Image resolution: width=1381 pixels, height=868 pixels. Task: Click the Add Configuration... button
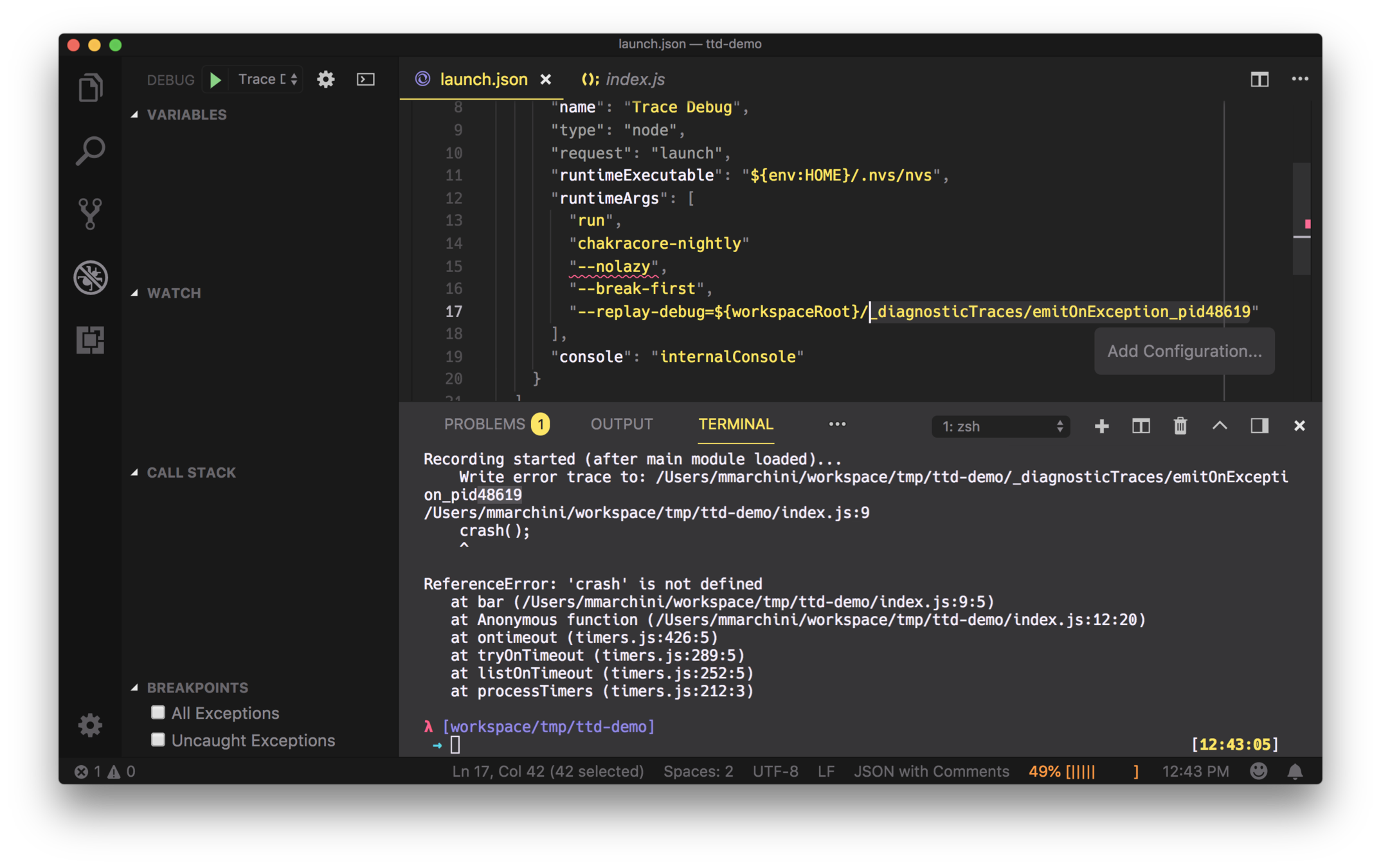coord(1184,351)
